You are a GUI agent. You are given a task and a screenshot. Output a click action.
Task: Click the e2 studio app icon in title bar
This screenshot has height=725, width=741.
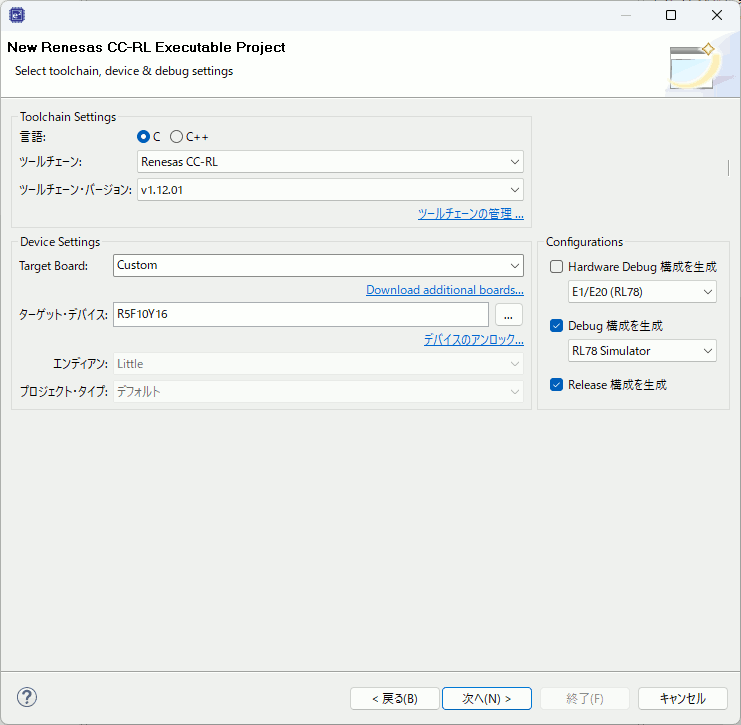pos(17,15)
